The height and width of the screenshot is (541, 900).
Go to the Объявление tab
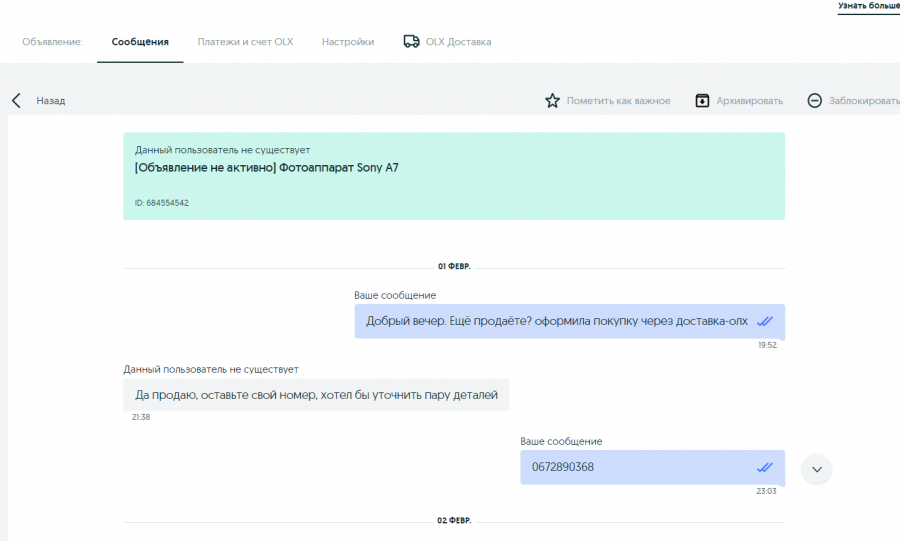[x=52, y=42]
